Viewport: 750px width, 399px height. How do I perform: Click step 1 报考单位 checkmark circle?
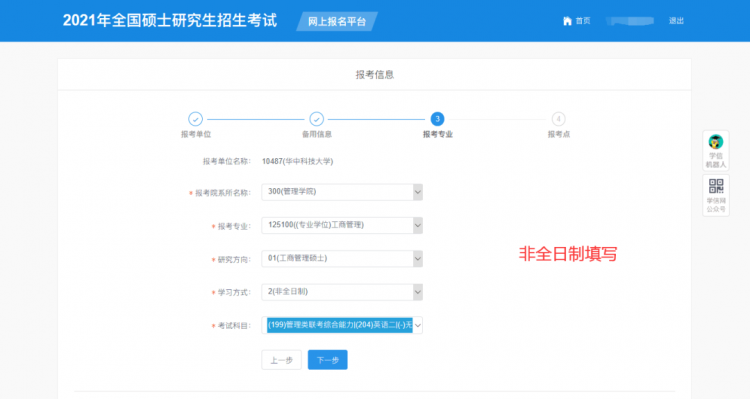pos(195,119)
